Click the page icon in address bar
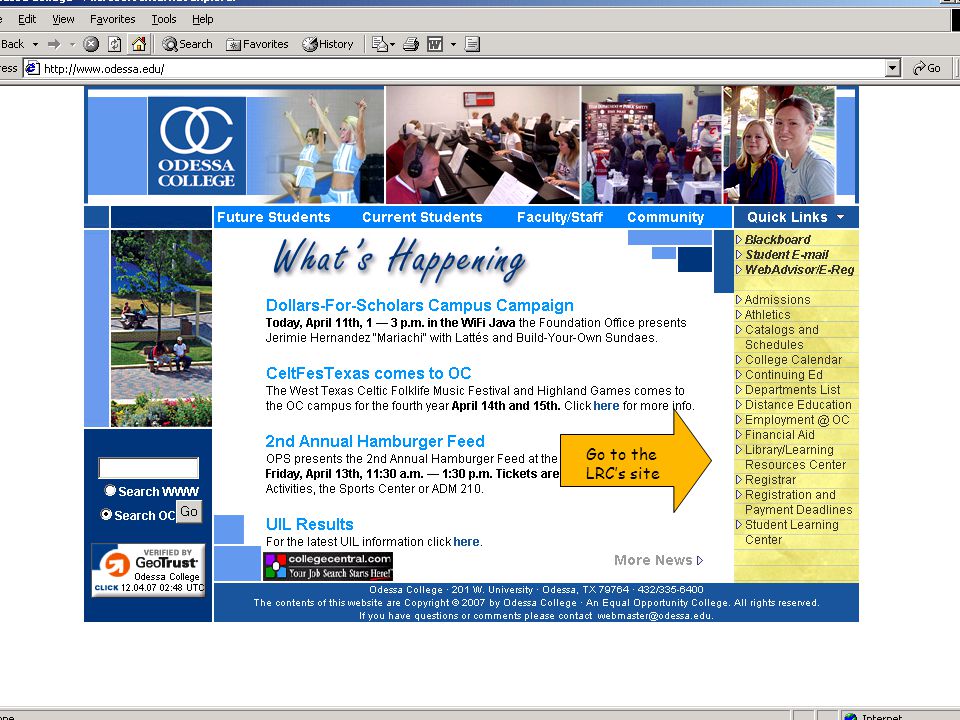The width and height of the screenshot is (960, 720). 32,69
